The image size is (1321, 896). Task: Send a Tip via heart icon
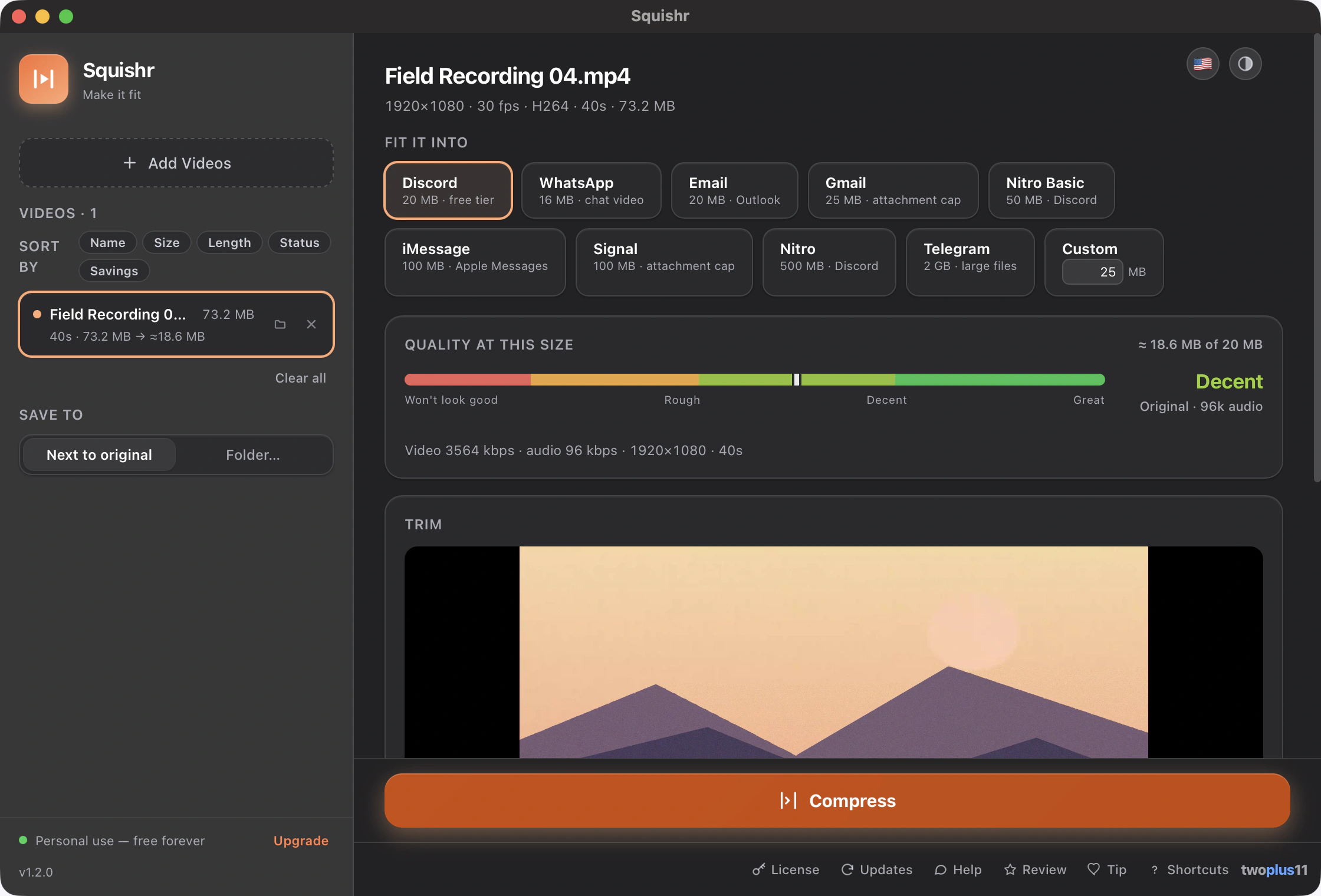coord(1107,869)
